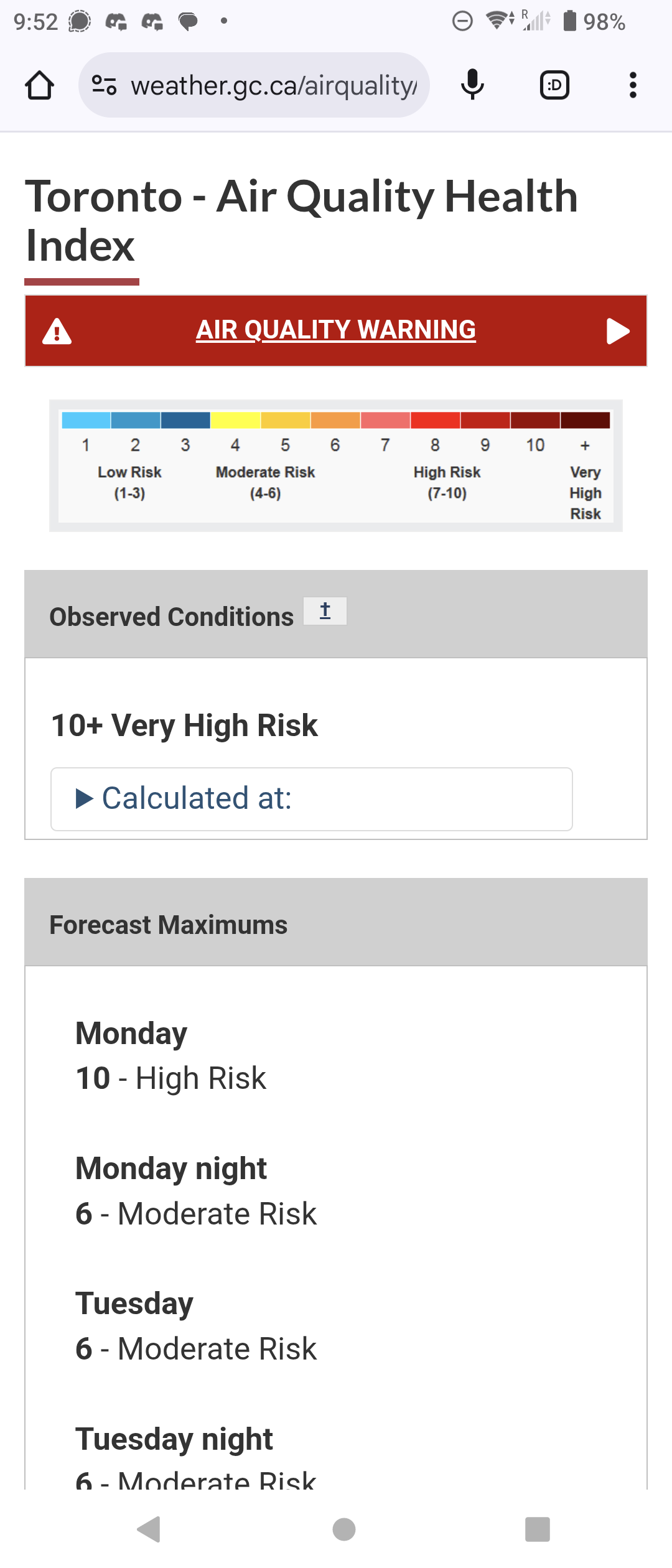
Task: Open the three-dot browser menu
Action: tap(633, 85)
